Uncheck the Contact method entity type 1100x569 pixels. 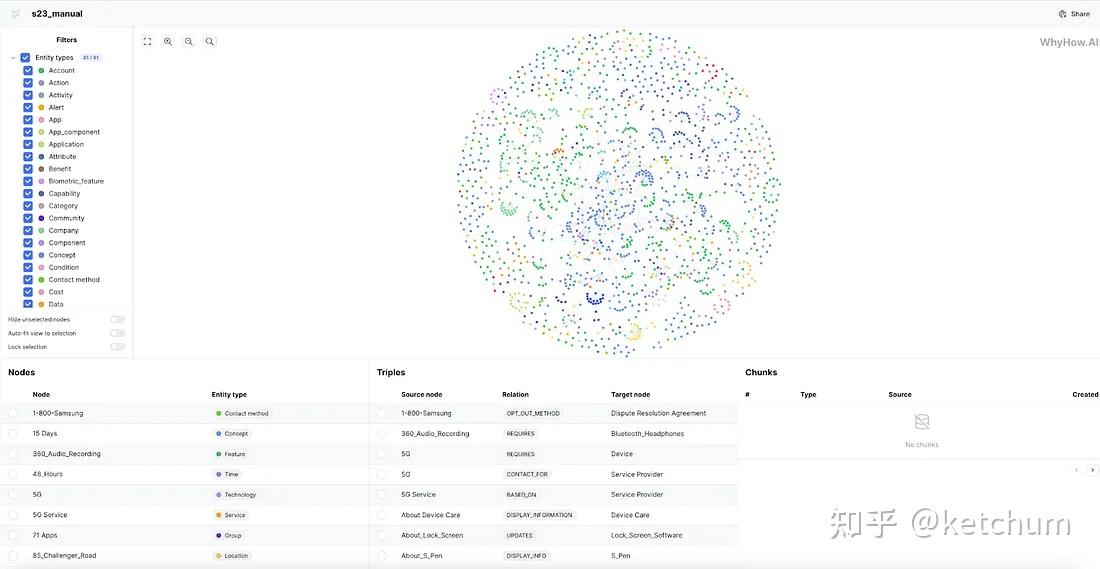[x=28, y=279]
